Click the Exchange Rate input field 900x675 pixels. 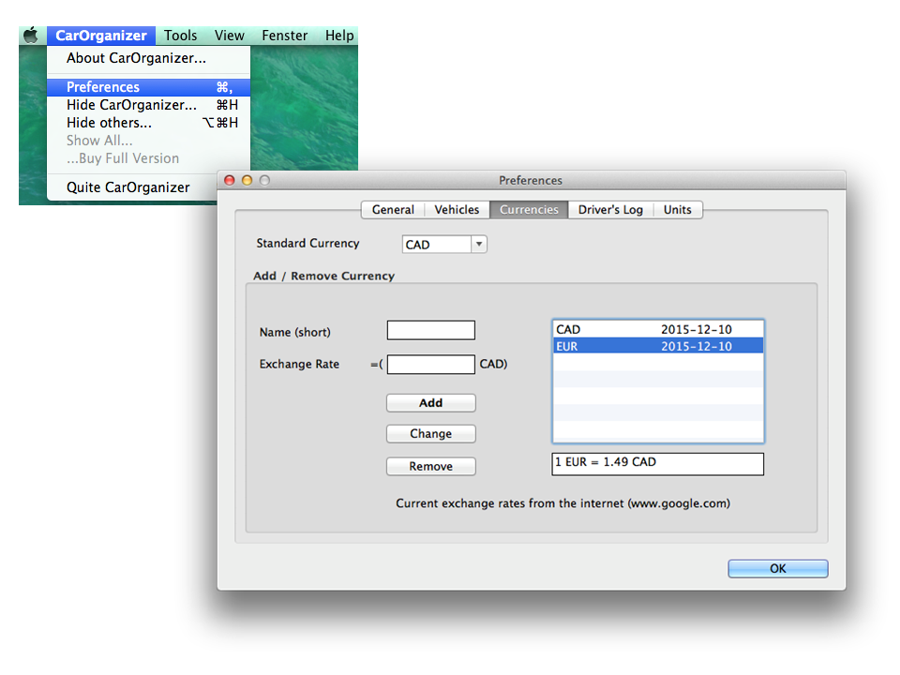point(431,364)
